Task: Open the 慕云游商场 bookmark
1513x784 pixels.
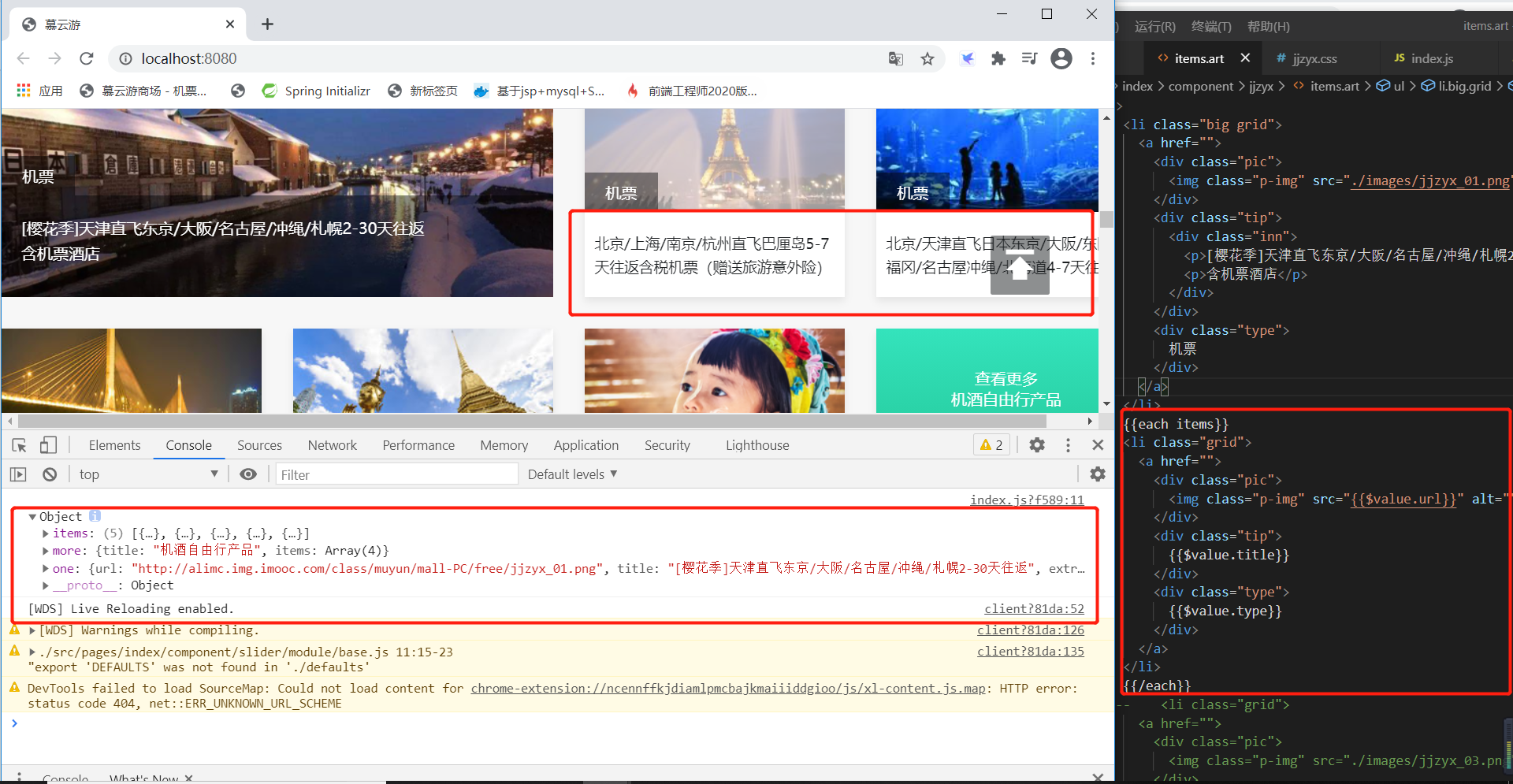Action: pos(143,91)
